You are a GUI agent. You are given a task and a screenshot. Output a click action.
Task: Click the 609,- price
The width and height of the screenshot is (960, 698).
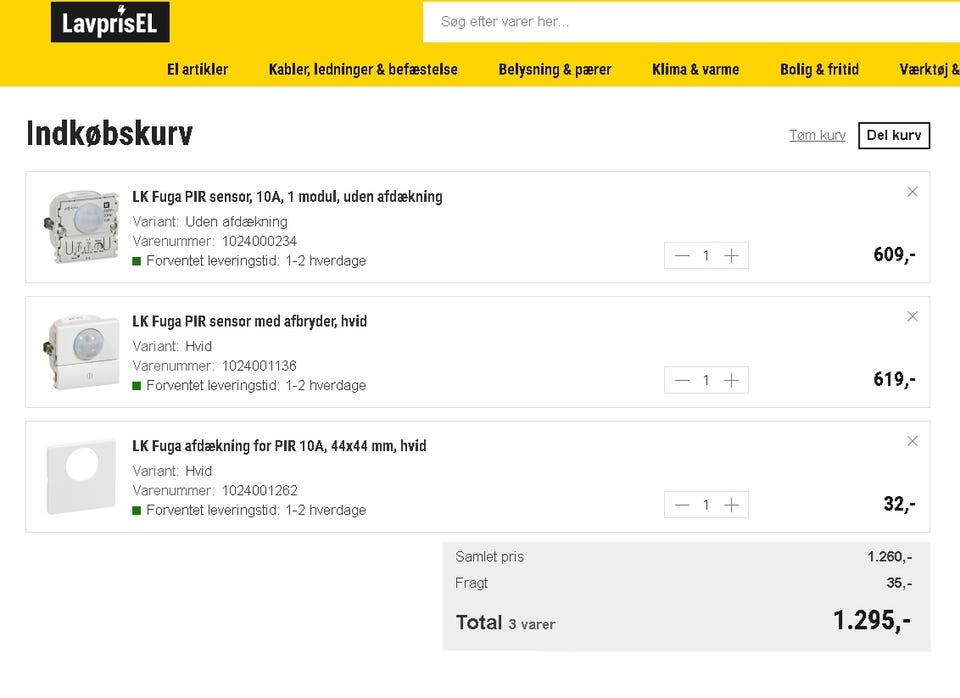click(894, 254)
